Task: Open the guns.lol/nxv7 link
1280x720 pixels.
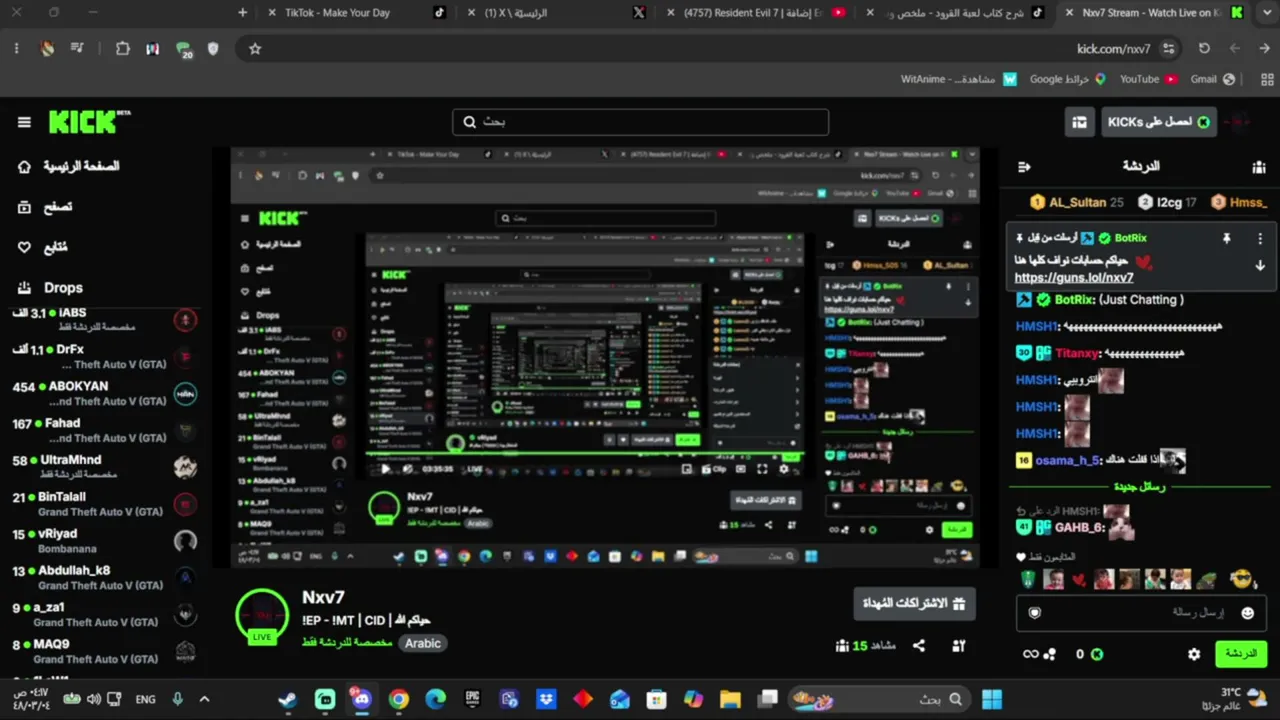Action: (x=1074, y=278)
